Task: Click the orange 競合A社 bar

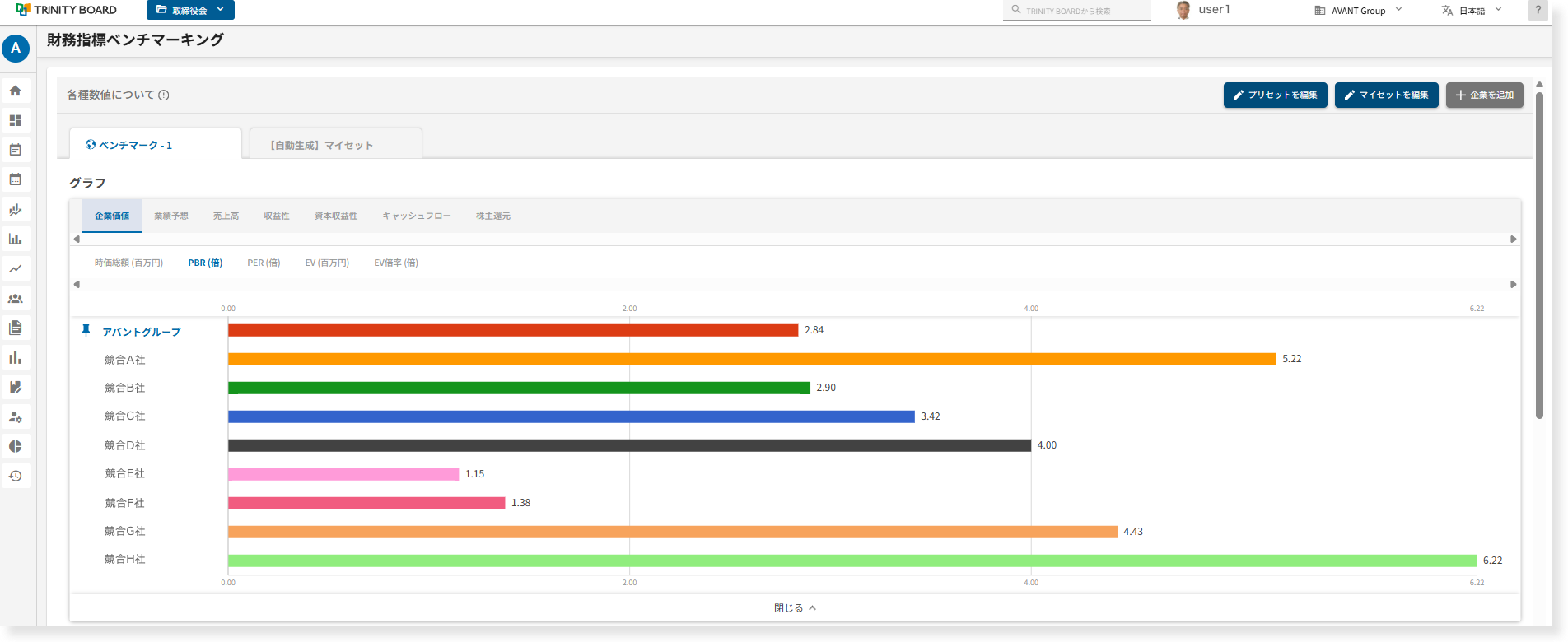Action: [752, 359]
